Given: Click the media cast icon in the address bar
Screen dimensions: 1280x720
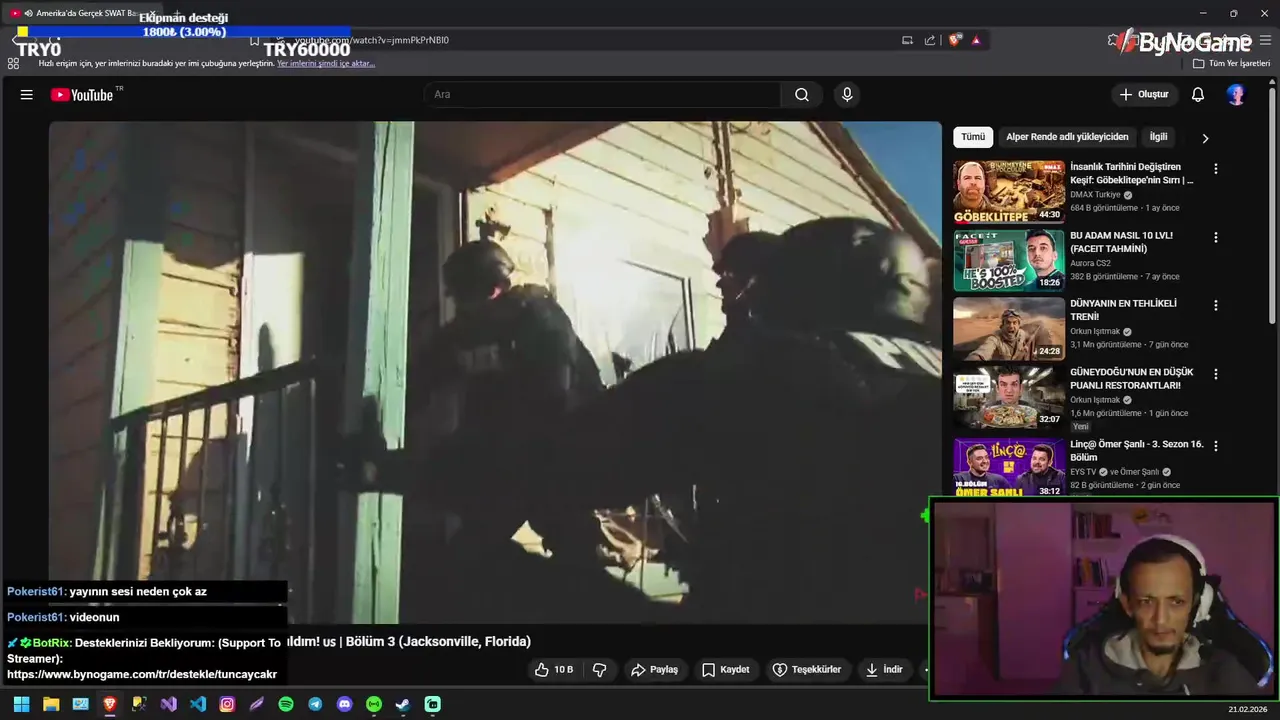Looking at the screenshot, I should 907,40.
